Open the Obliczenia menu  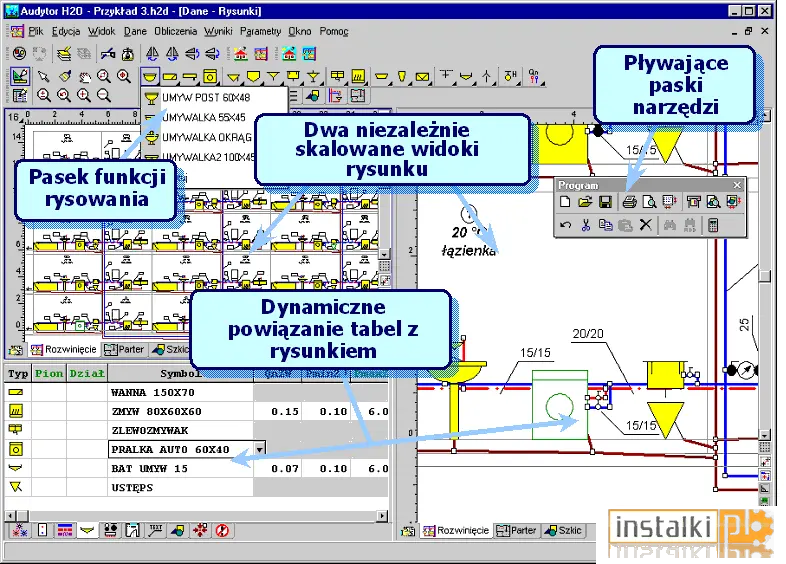[x=175, y=31]
